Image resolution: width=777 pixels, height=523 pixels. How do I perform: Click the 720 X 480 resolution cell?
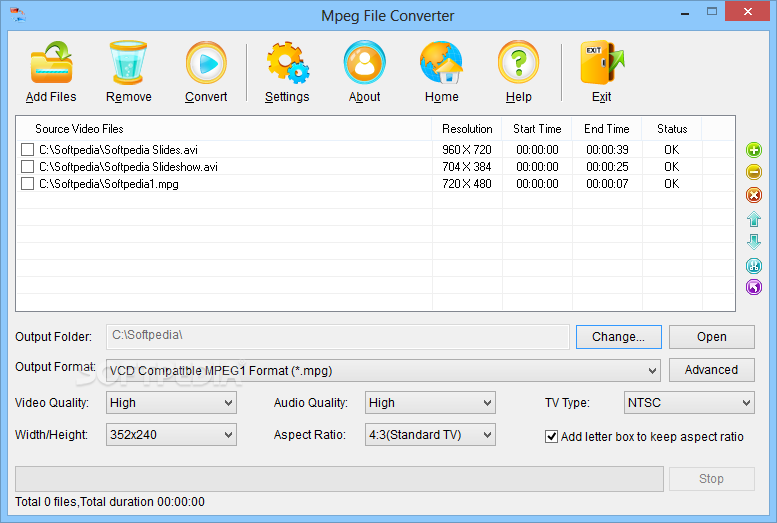coord(467,184)
